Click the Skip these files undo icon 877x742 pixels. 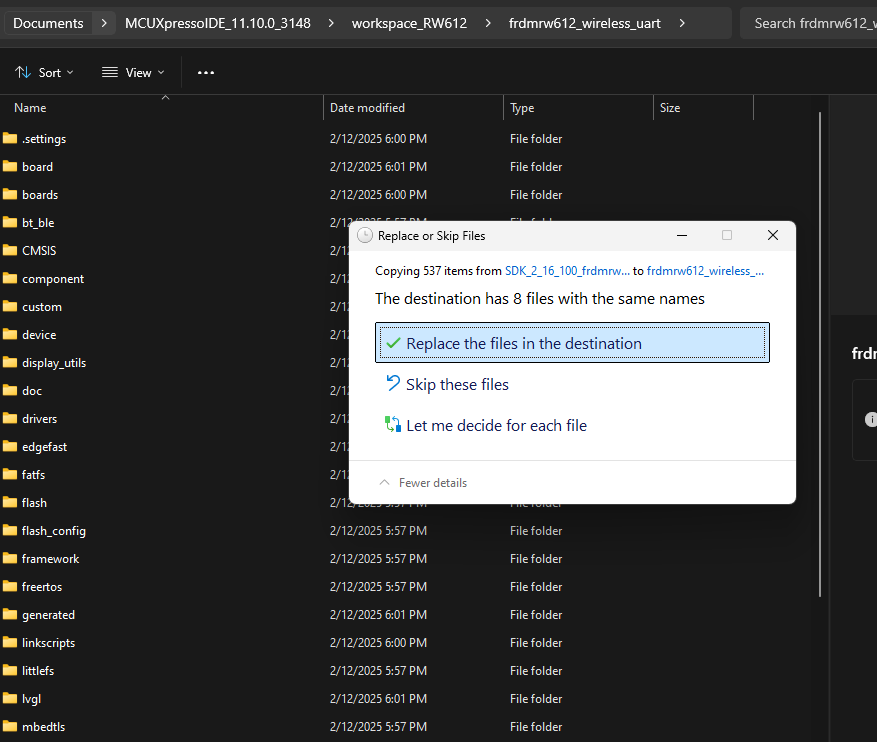393,384
